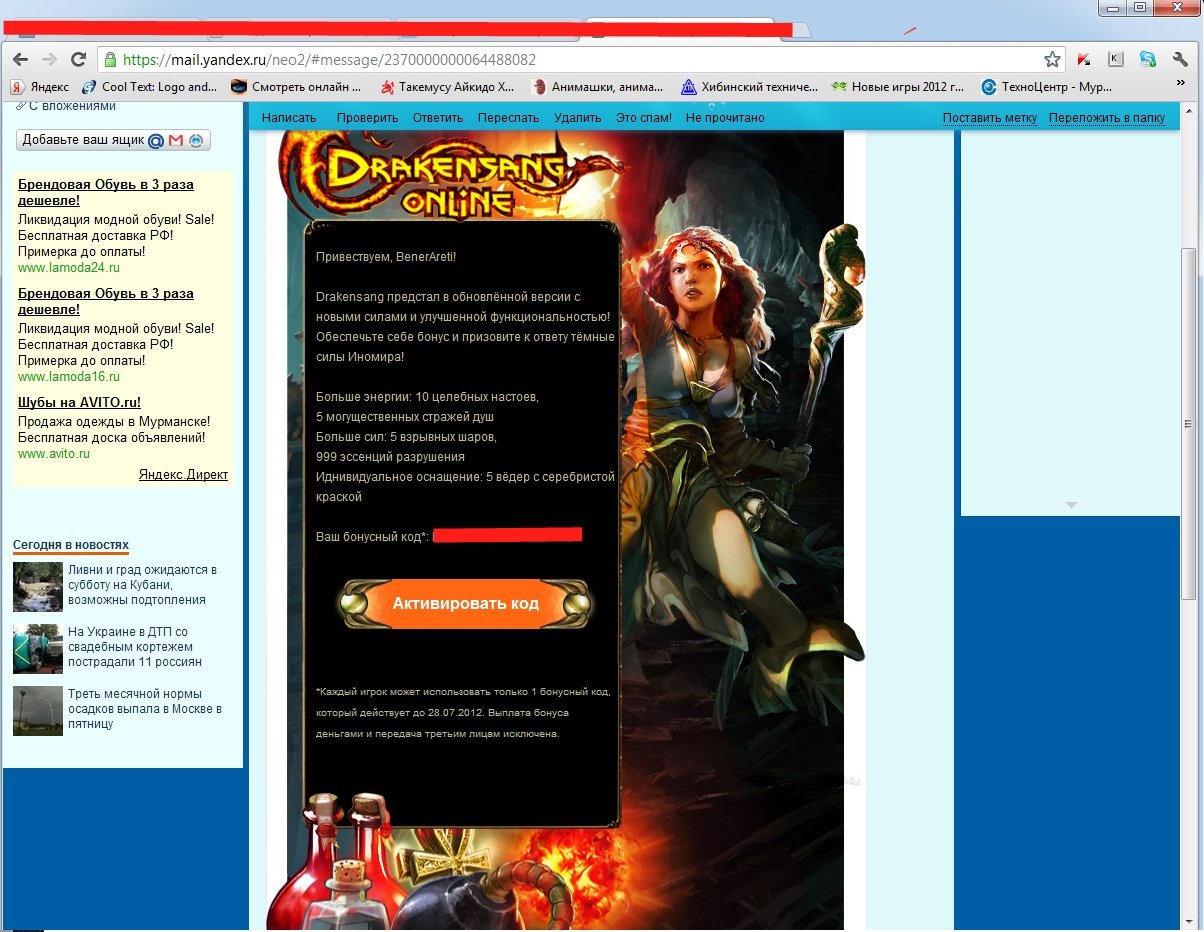Open the Новые игры 2012 bookmark
This screenshot has width=1204, height=932.
898,87
